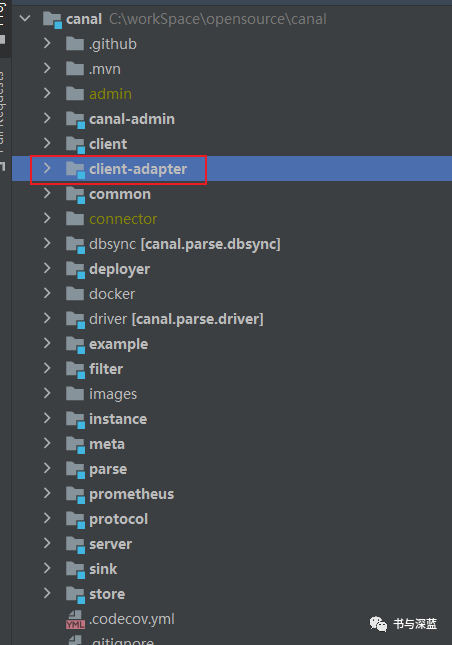
Task: Click the .codecov.yml YML file icon
Action: click(75, 619)
